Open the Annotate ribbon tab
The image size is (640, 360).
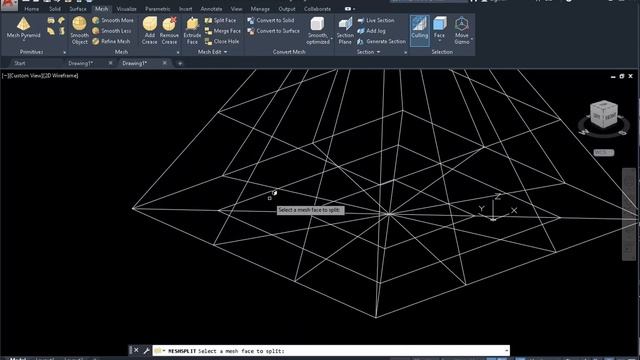coord(211,9)
